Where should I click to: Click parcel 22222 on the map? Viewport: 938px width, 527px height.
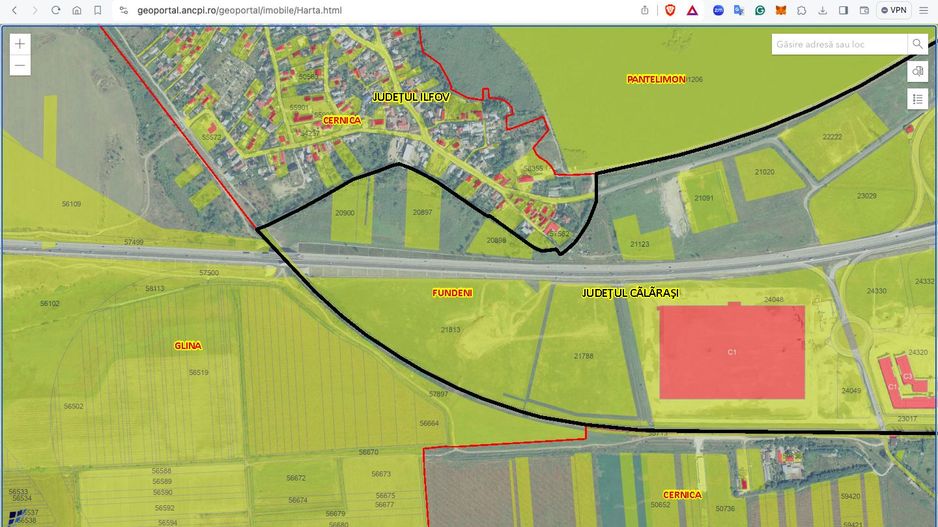[x=832, y=137]
